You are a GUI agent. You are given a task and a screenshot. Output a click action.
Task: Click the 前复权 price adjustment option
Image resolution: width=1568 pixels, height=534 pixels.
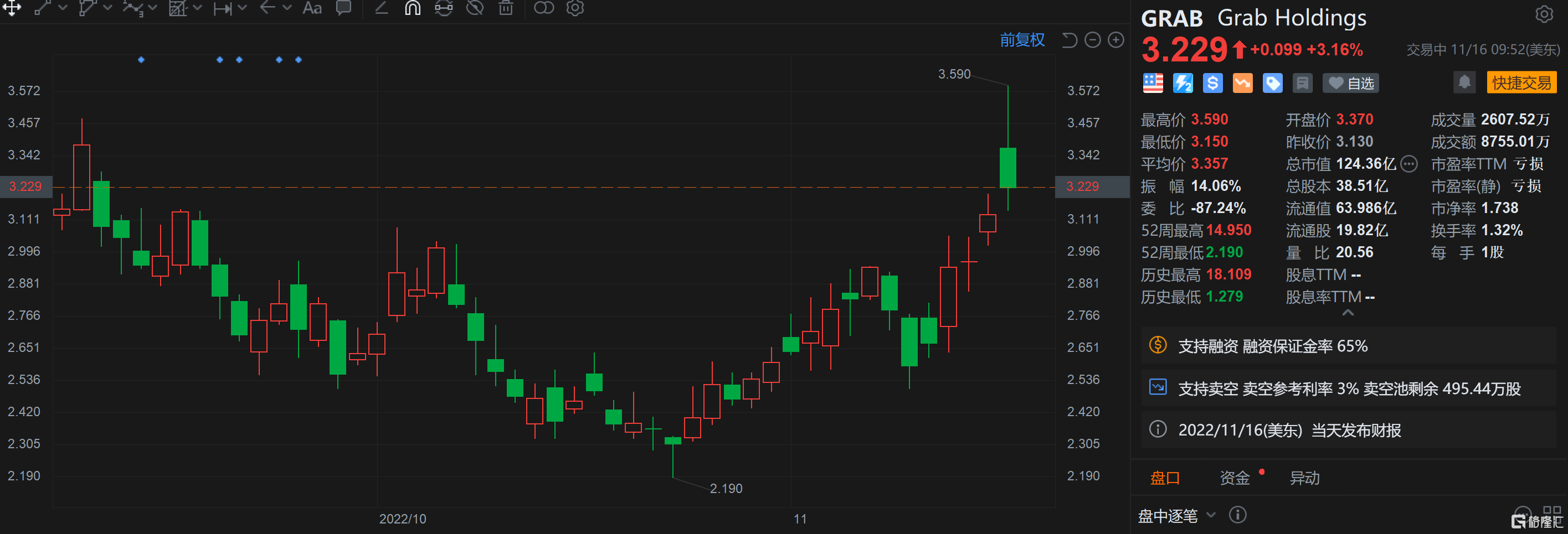point(1022,40)
